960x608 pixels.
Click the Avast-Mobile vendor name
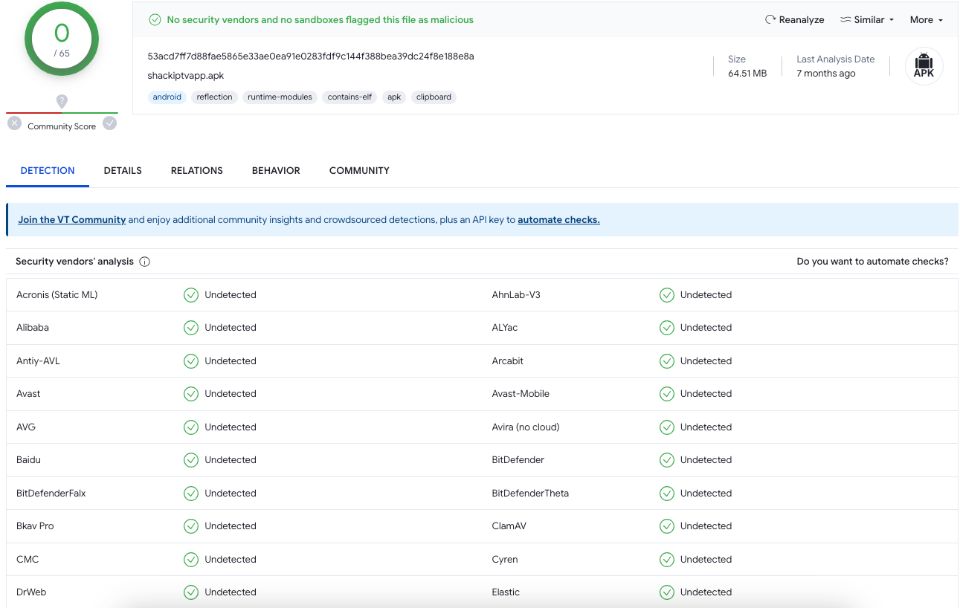[x=520, y=394]
